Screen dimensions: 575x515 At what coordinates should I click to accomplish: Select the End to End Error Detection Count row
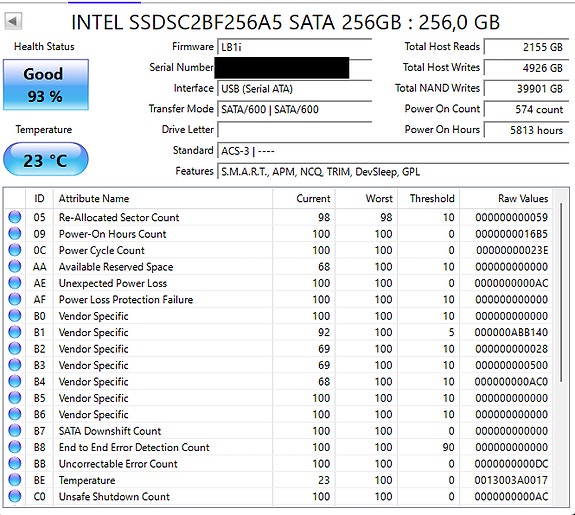[x=278, y=447]
